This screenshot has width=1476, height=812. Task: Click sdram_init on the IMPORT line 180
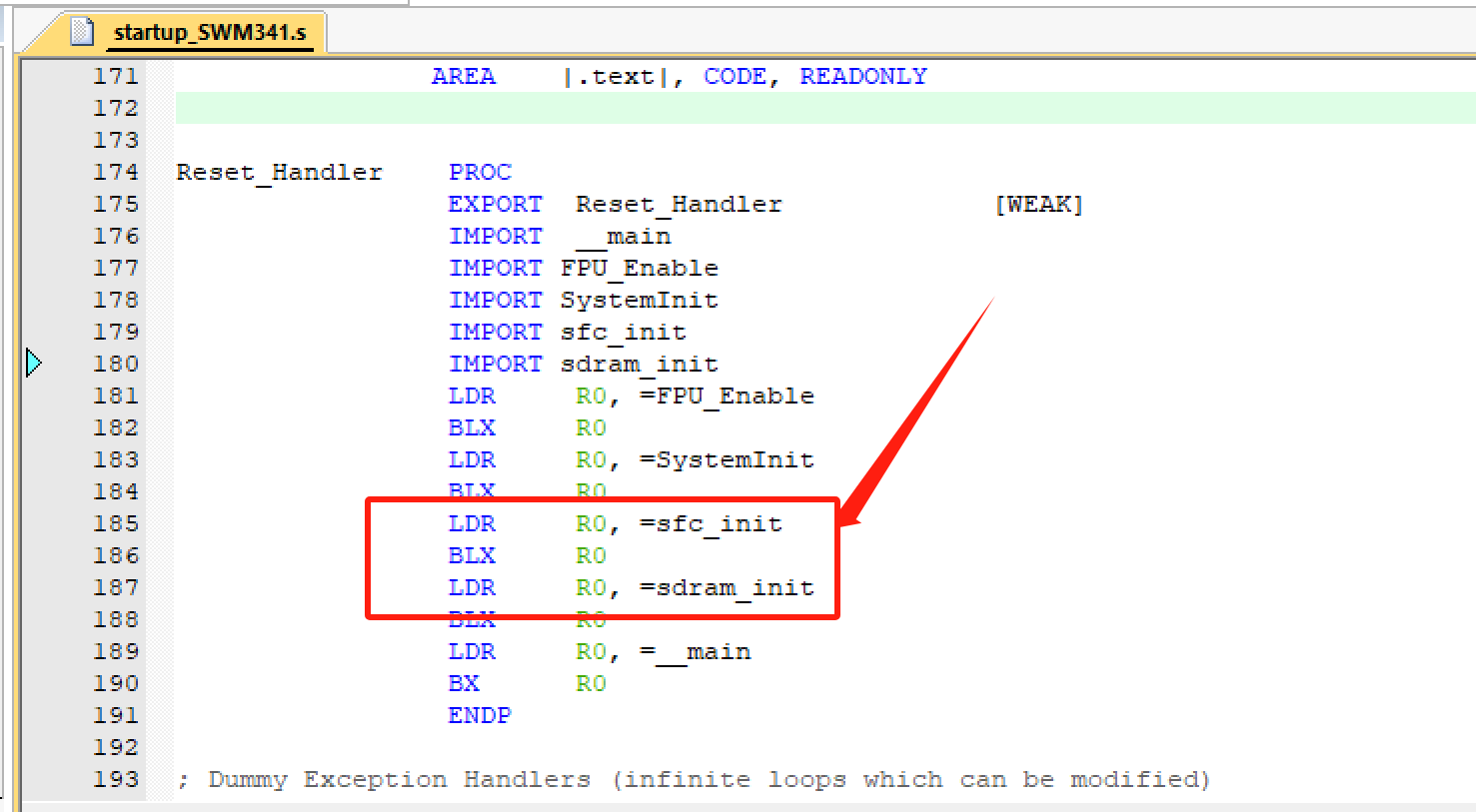click(640, 365)
